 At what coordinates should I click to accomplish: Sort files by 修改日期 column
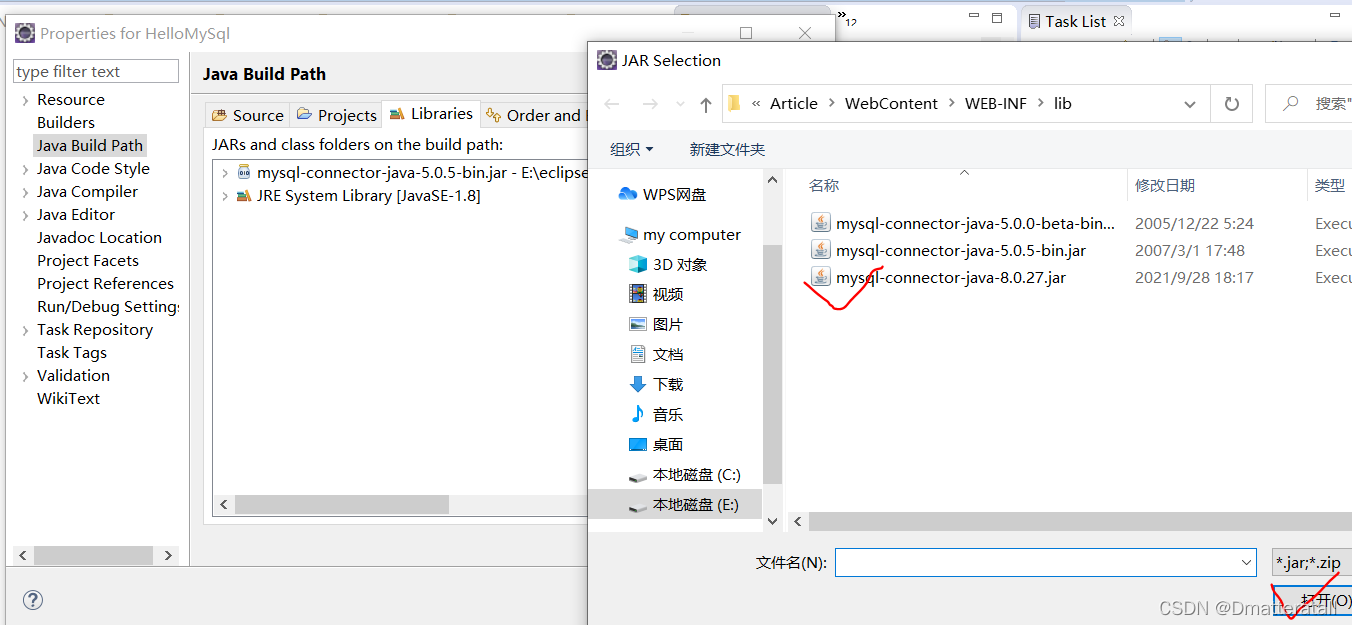click(x=1164, y=185)
